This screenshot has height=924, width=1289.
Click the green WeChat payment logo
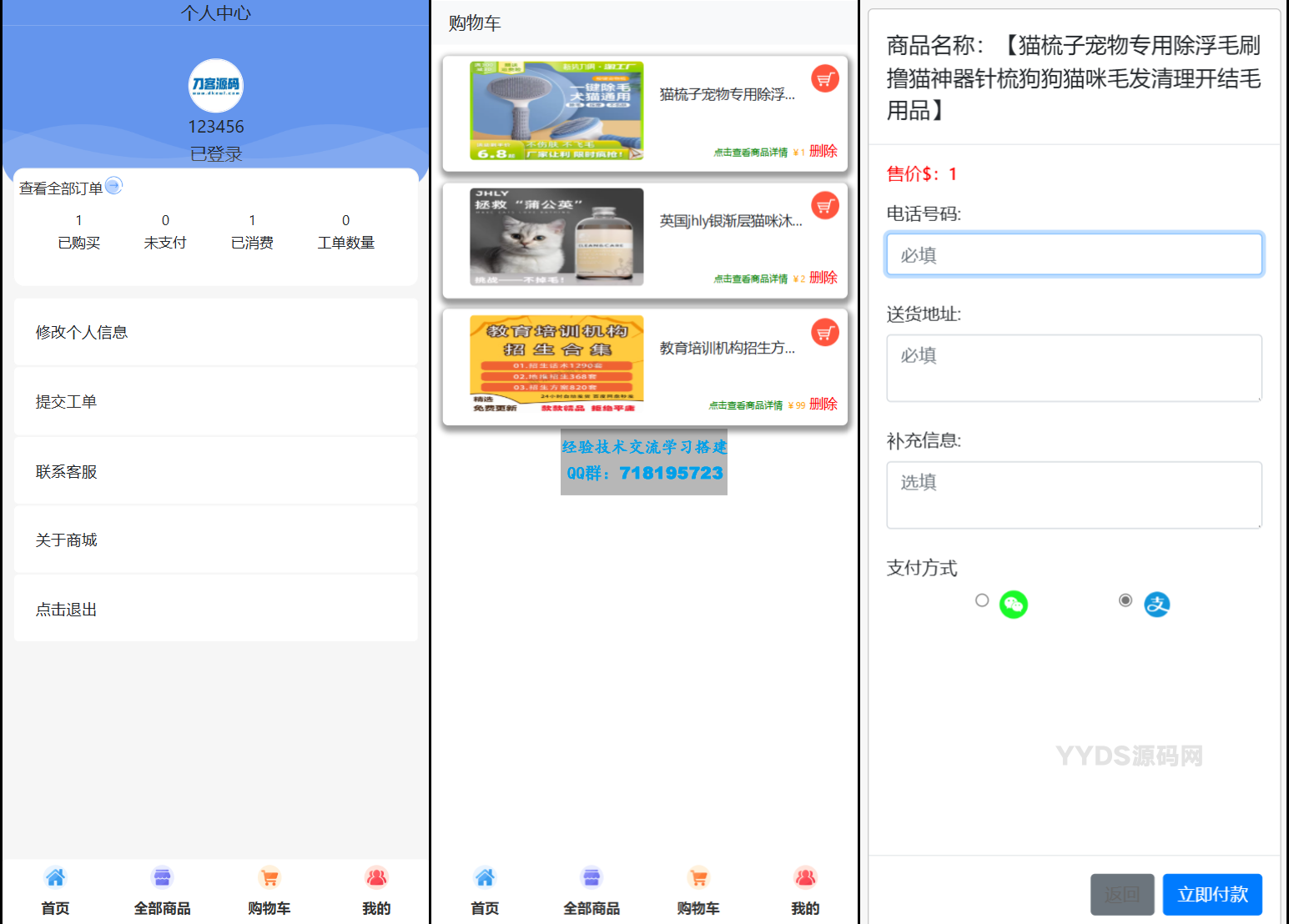click(1013, 604)
